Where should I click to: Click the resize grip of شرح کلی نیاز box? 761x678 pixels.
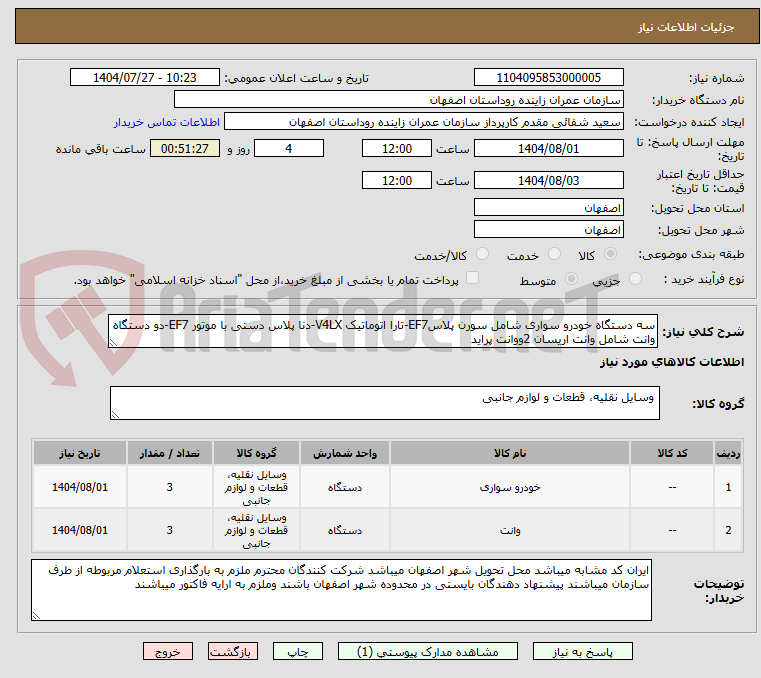point(113,343)
